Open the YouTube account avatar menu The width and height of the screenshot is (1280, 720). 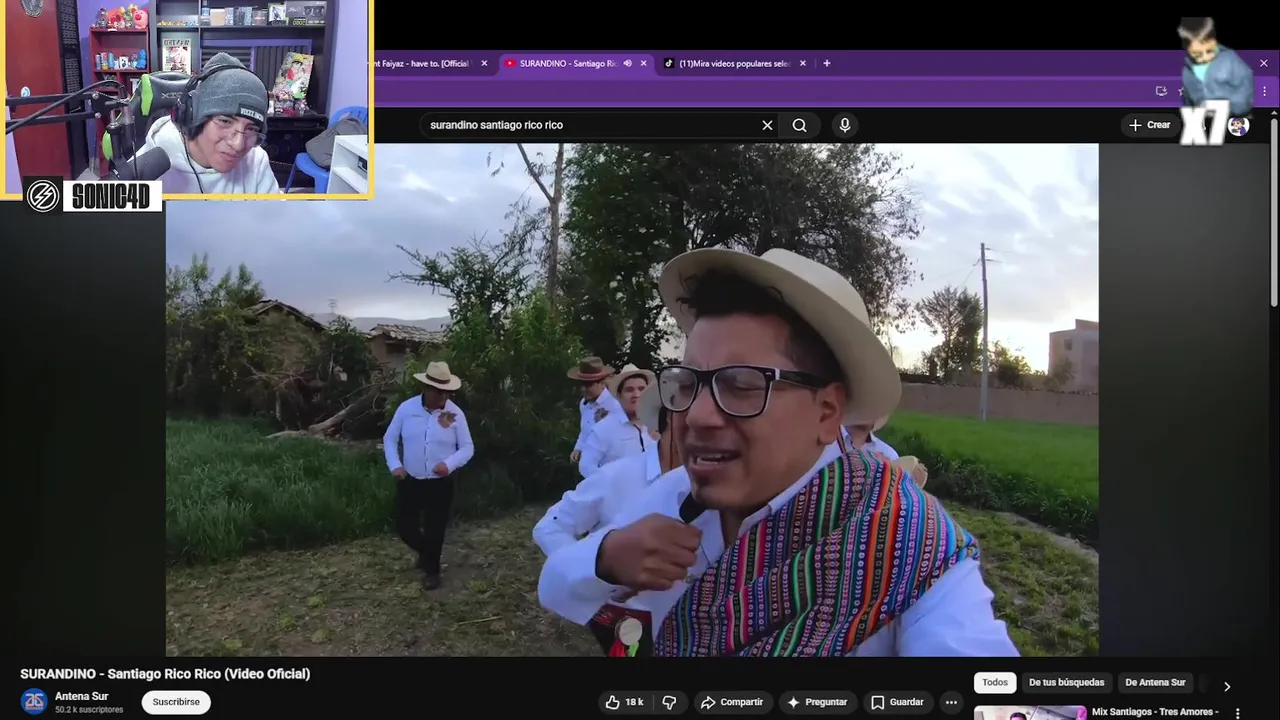pos(1238,125)
